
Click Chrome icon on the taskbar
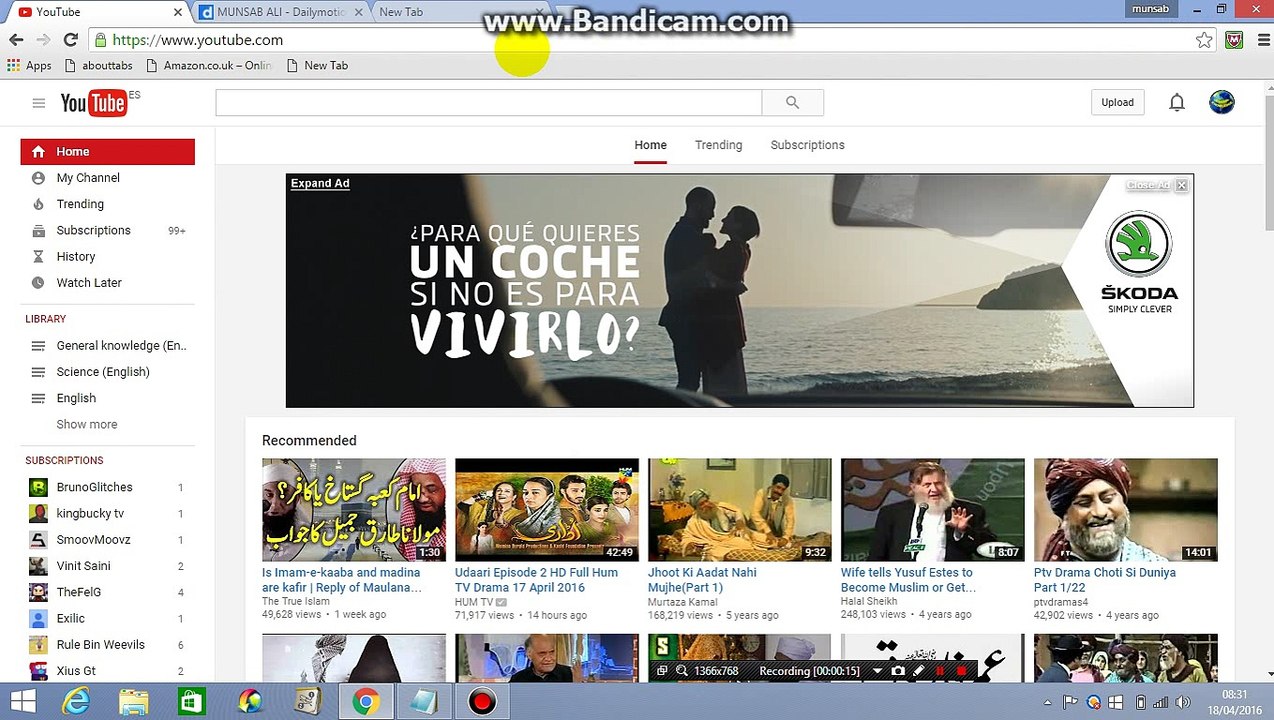point(365,702)
